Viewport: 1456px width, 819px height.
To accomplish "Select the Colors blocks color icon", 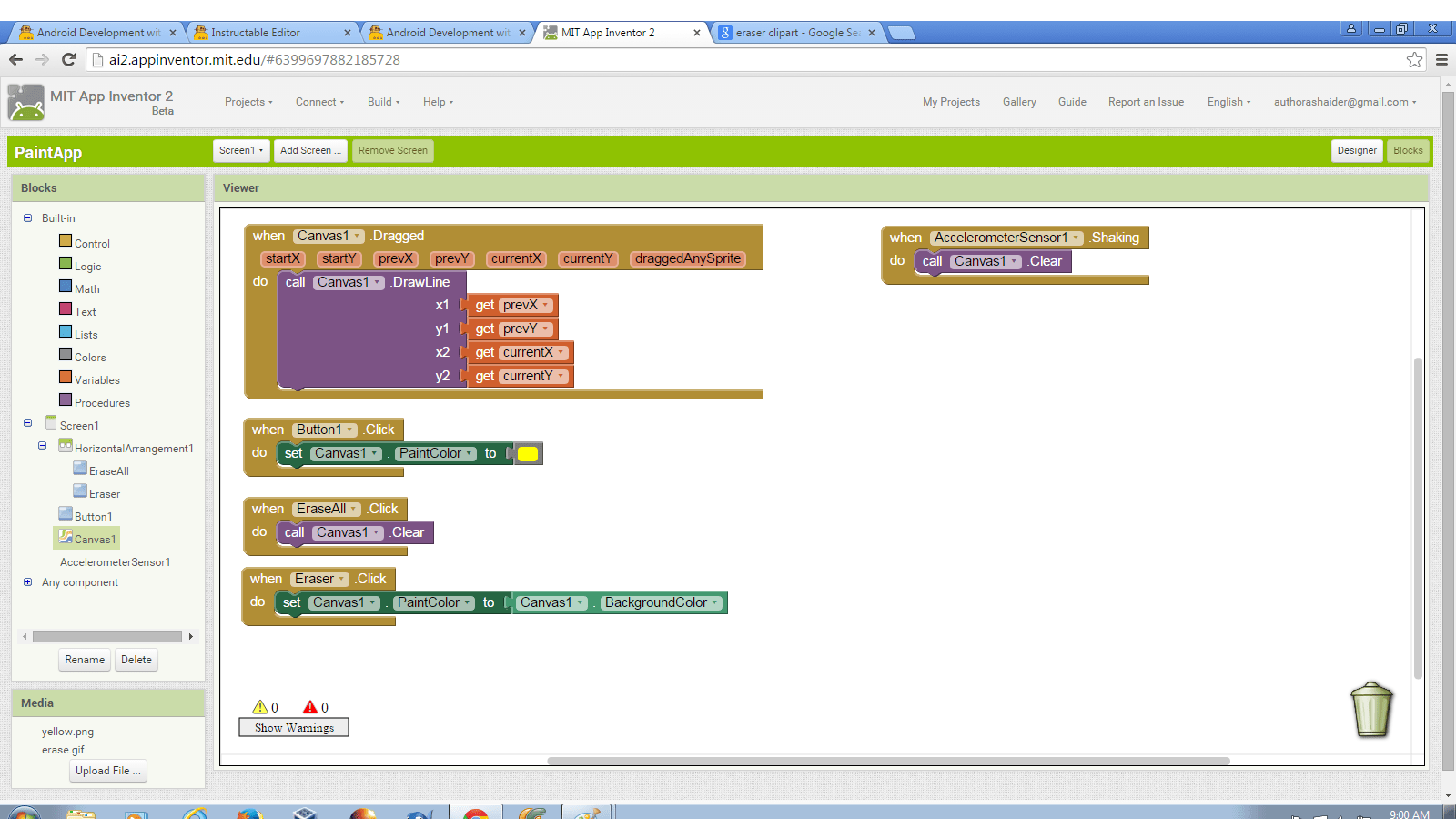I will [66, 355].
